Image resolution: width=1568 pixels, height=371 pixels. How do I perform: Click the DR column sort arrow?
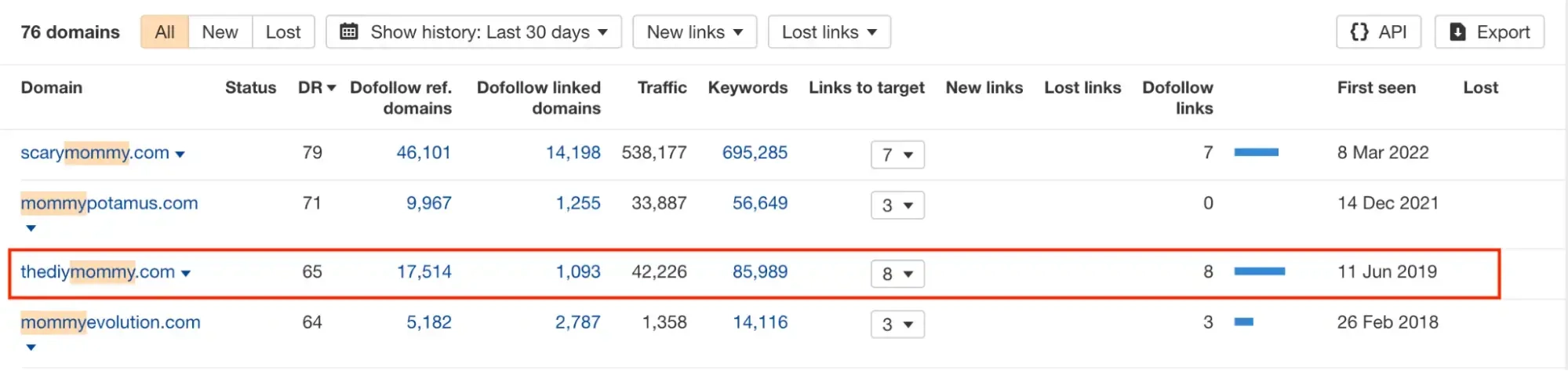(x=331, y=88)
